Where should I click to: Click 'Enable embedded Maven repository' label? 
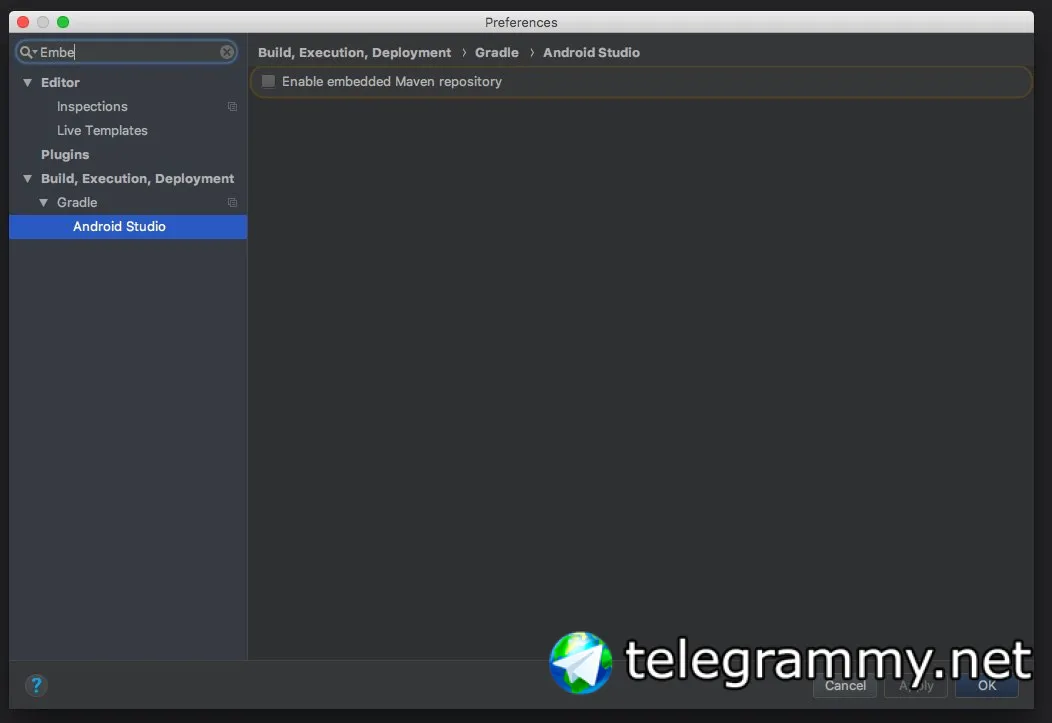click(392, 81)
